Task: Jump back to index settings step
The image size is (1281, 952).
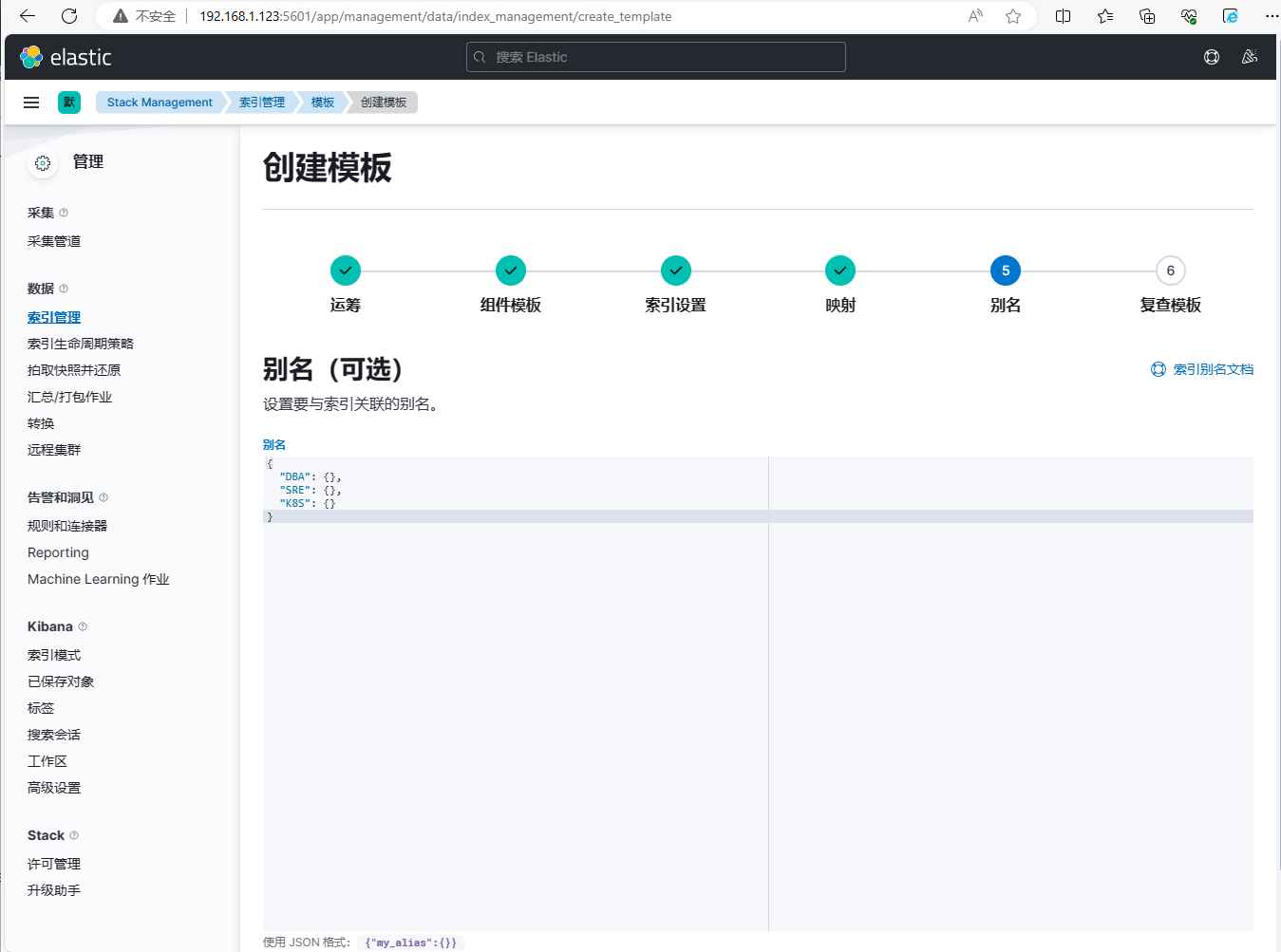Action: [x=675, y=271]
